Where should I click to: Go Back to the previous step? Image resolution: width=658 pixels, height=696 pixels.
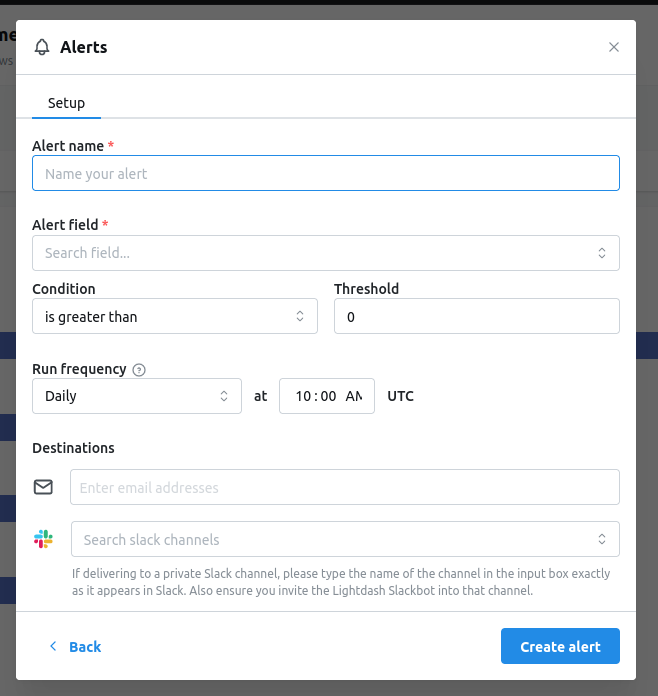point(75,647)
